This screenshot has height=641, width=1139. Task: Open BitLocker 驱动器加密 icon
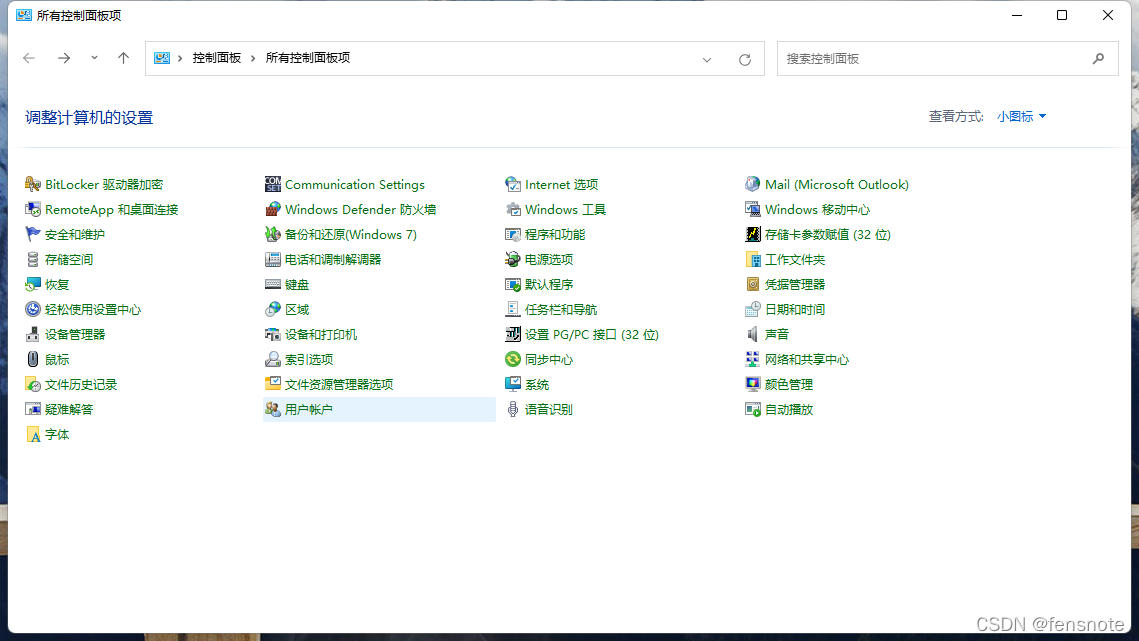click(33, 185)
